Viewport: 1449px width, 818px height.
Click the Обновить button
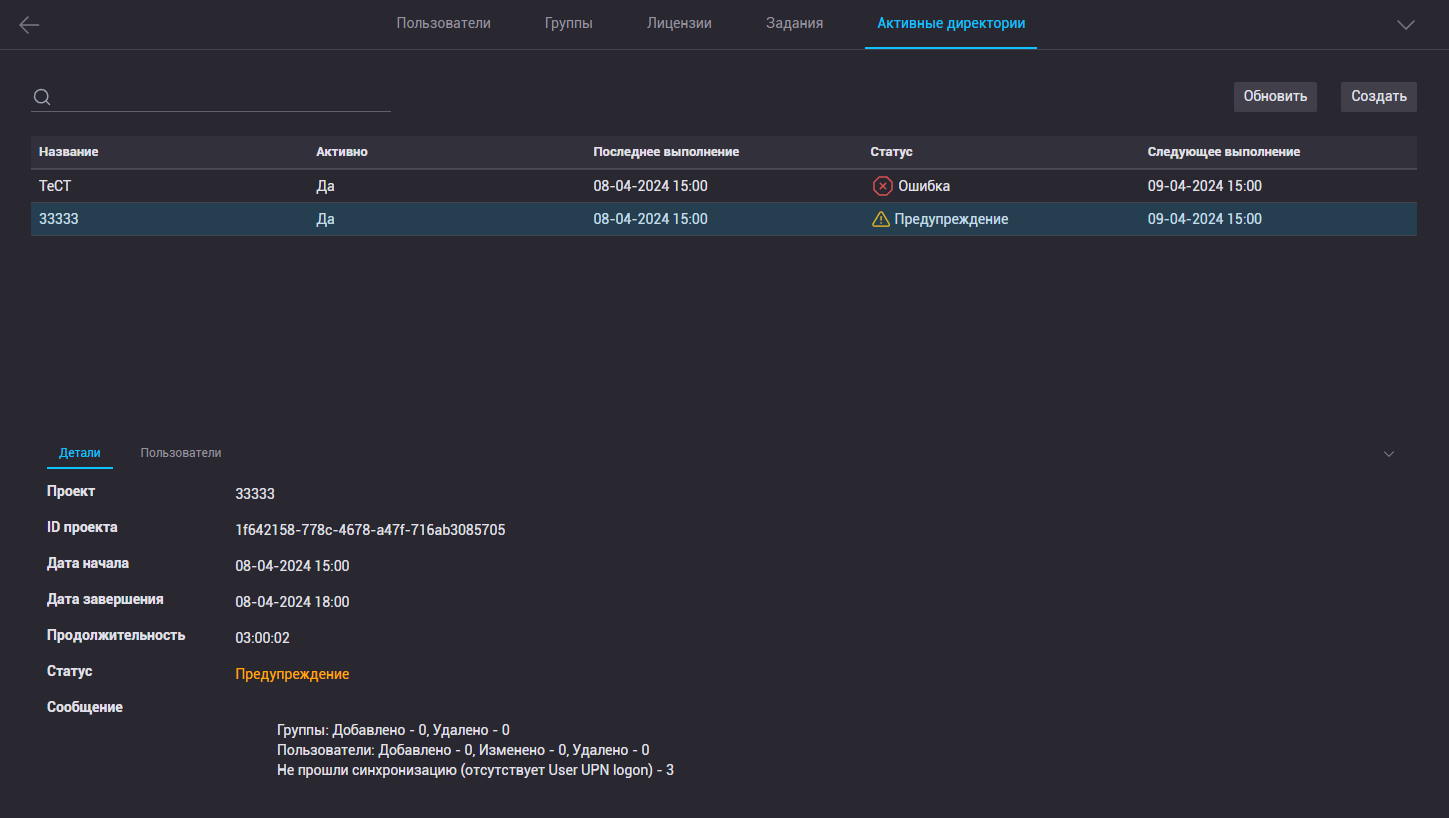point(1275,96)
